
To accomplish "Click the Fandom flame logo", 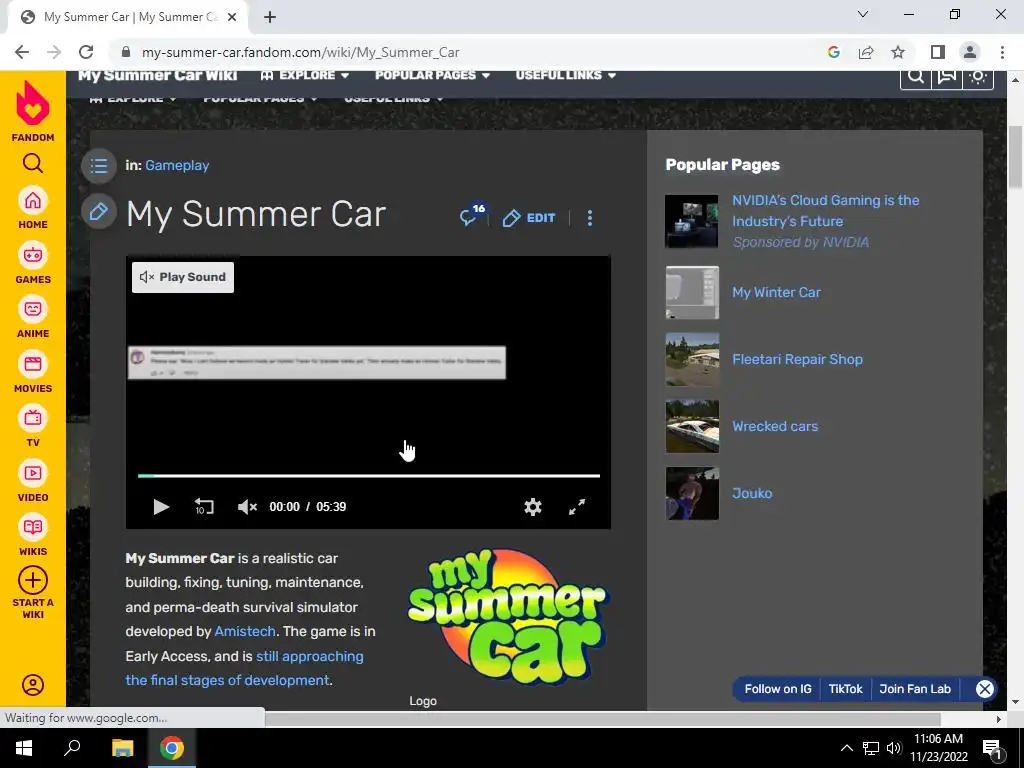I will click(33, 103).
